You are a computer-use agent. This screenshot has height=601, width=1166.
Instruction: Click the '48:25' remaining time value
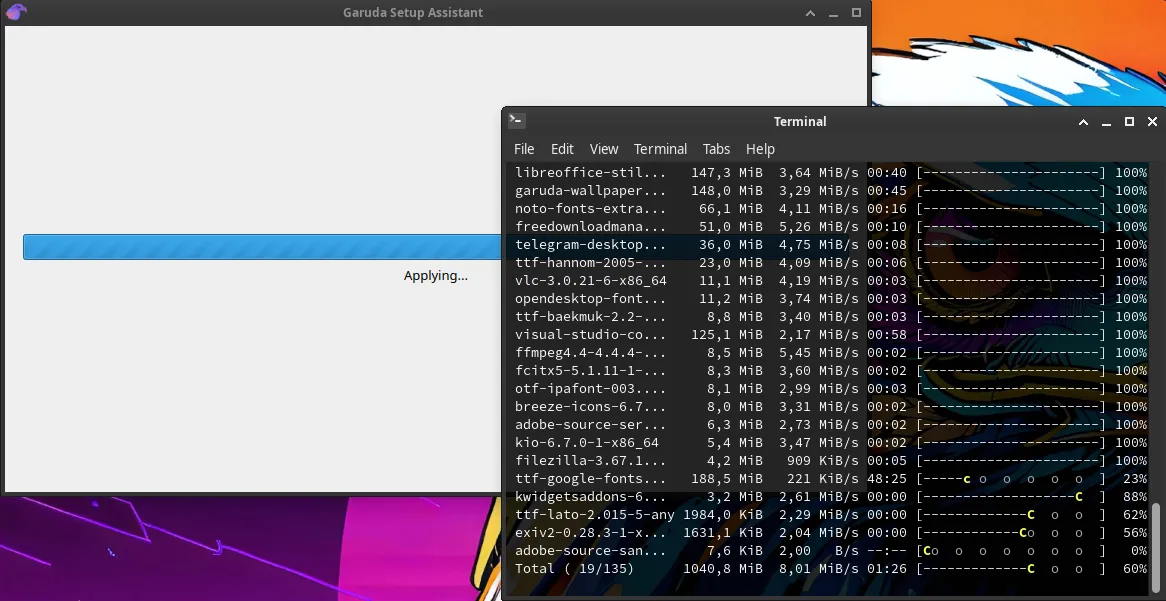click(886, 478)
